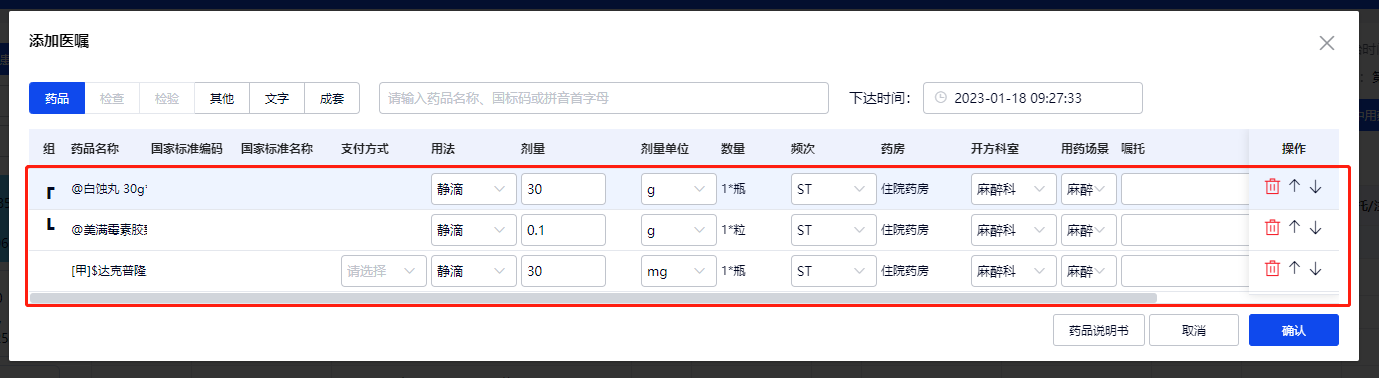Click the 0.1 剂量 field of 美满霉素
Viewport: 1379px width, 378px height.
click(x=563, y=230)
